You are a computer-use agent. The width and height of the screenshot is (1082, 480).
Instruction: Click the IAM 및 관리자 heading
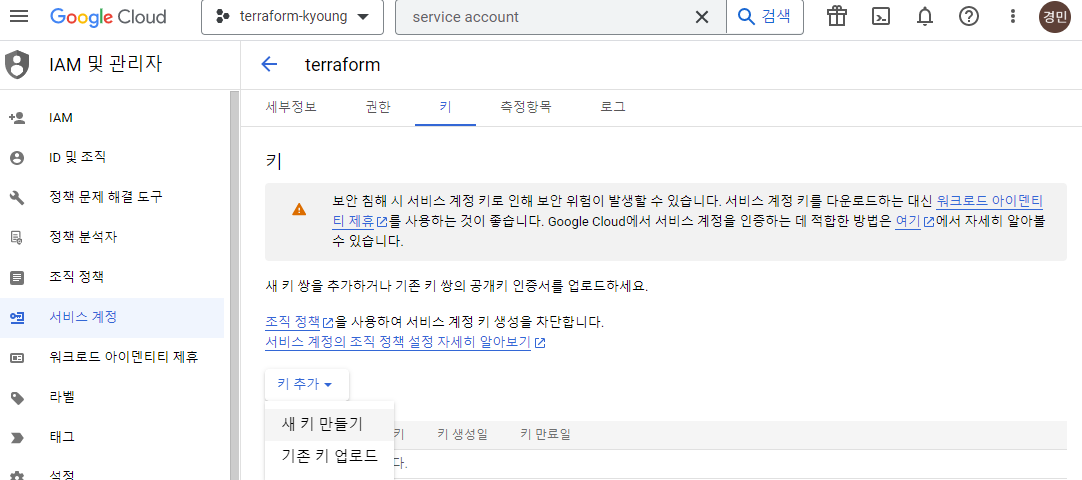(x=106, y=65)
